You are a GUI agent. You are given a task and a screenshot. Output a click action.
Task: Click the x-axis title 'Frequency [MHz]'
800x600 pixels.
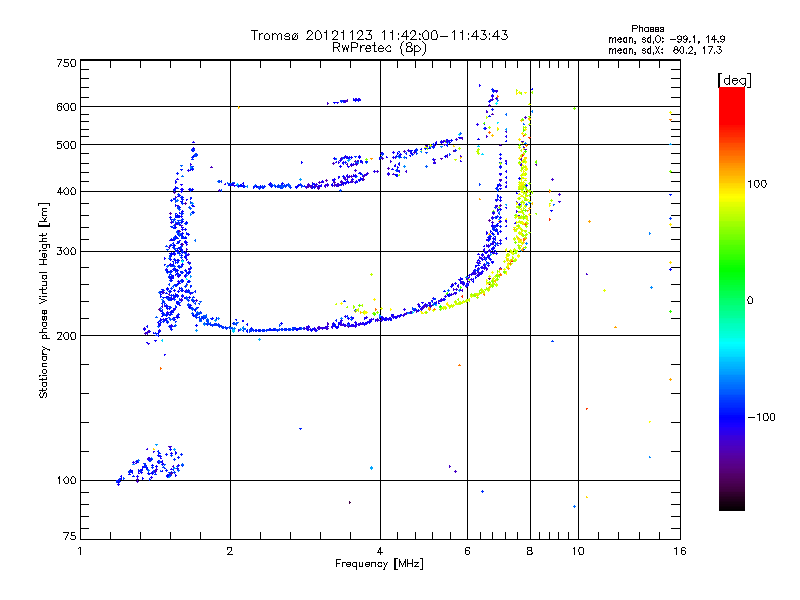(x=379, y=564)
